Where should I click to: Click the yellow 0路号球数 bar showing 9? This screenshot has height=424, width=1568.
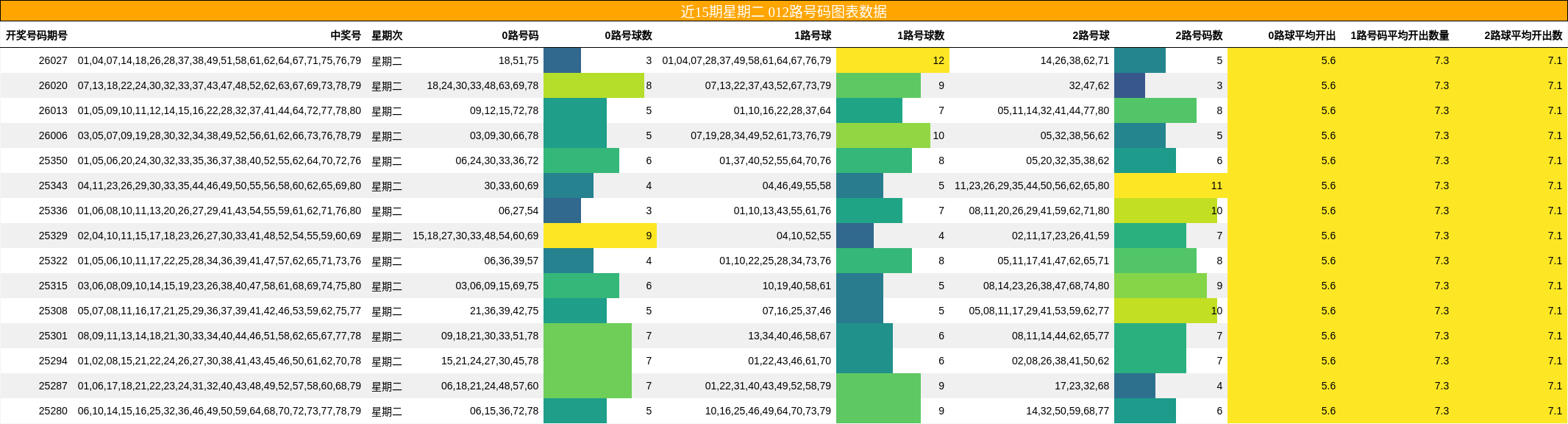tap(599, 236)
